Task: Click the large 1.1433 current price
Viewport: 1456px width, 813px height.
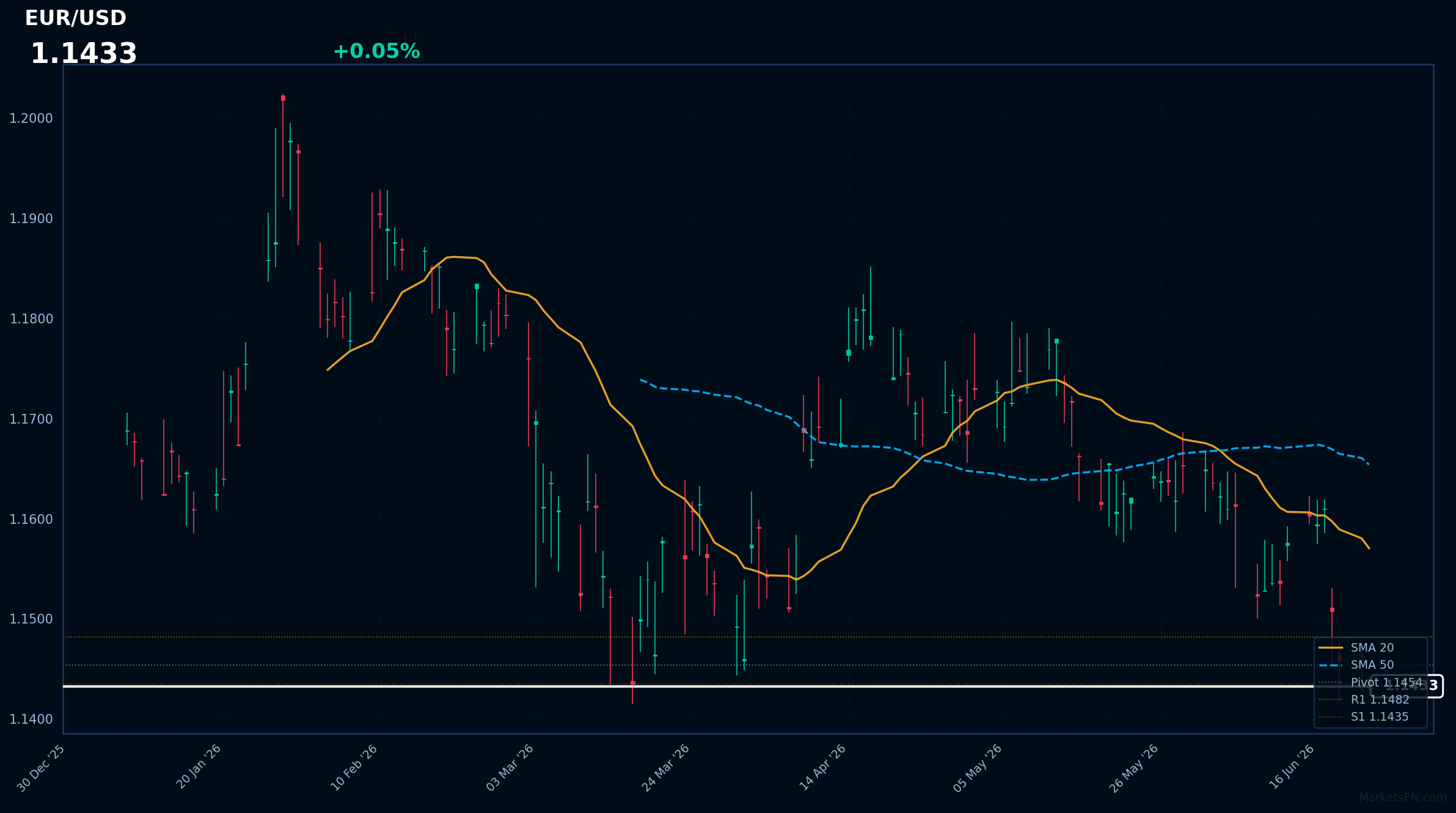Action: click(84, 54)
